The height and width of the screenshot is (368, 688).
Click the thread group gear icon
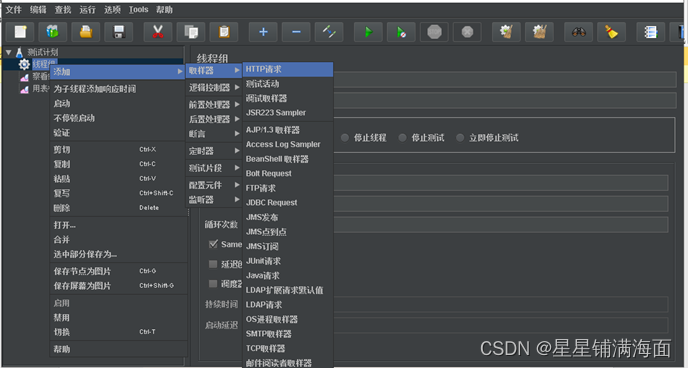[24, 64]
